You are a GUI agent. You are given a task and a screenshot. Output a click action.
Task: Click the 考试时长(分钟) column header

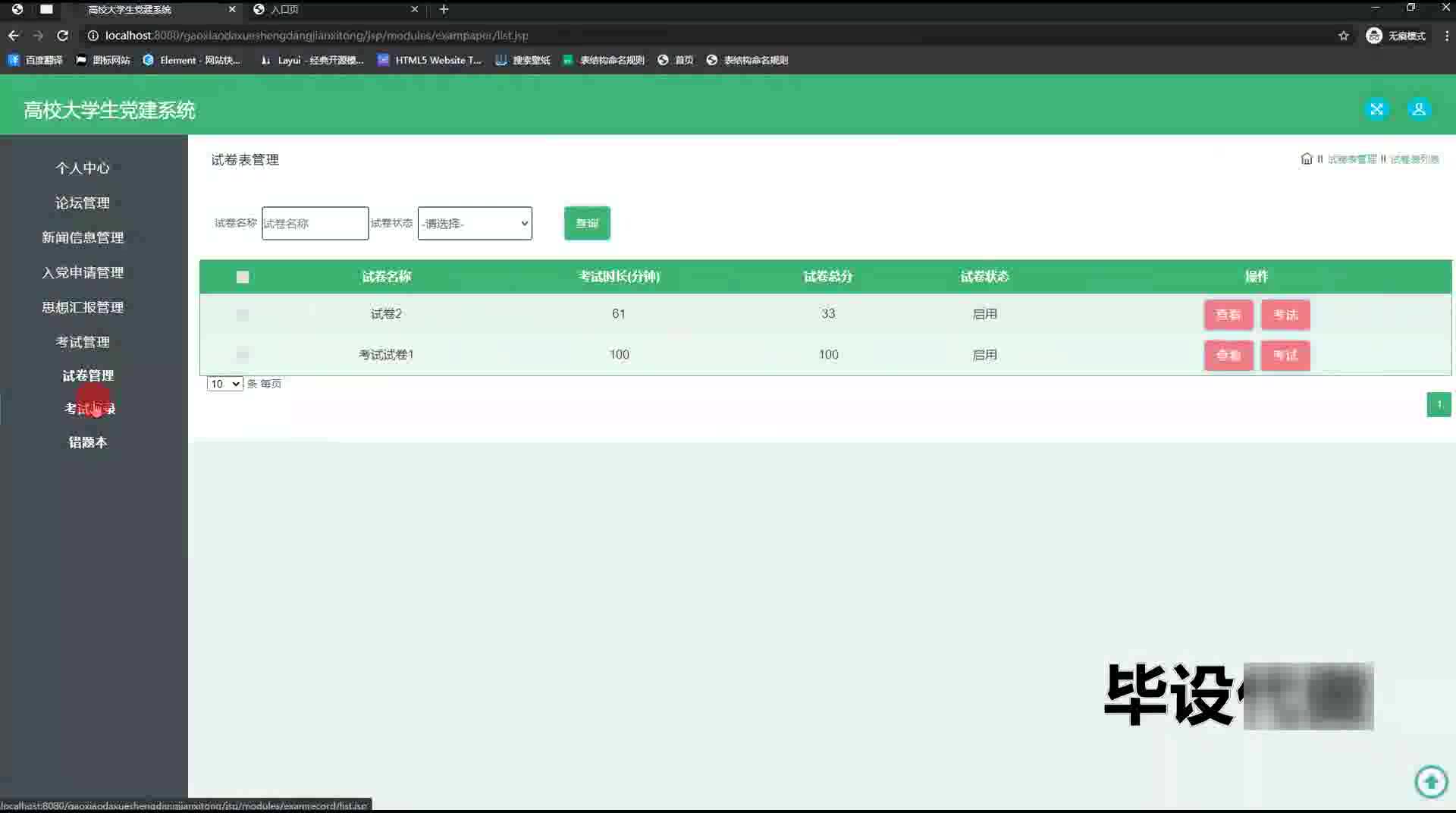tap(619, 277)
